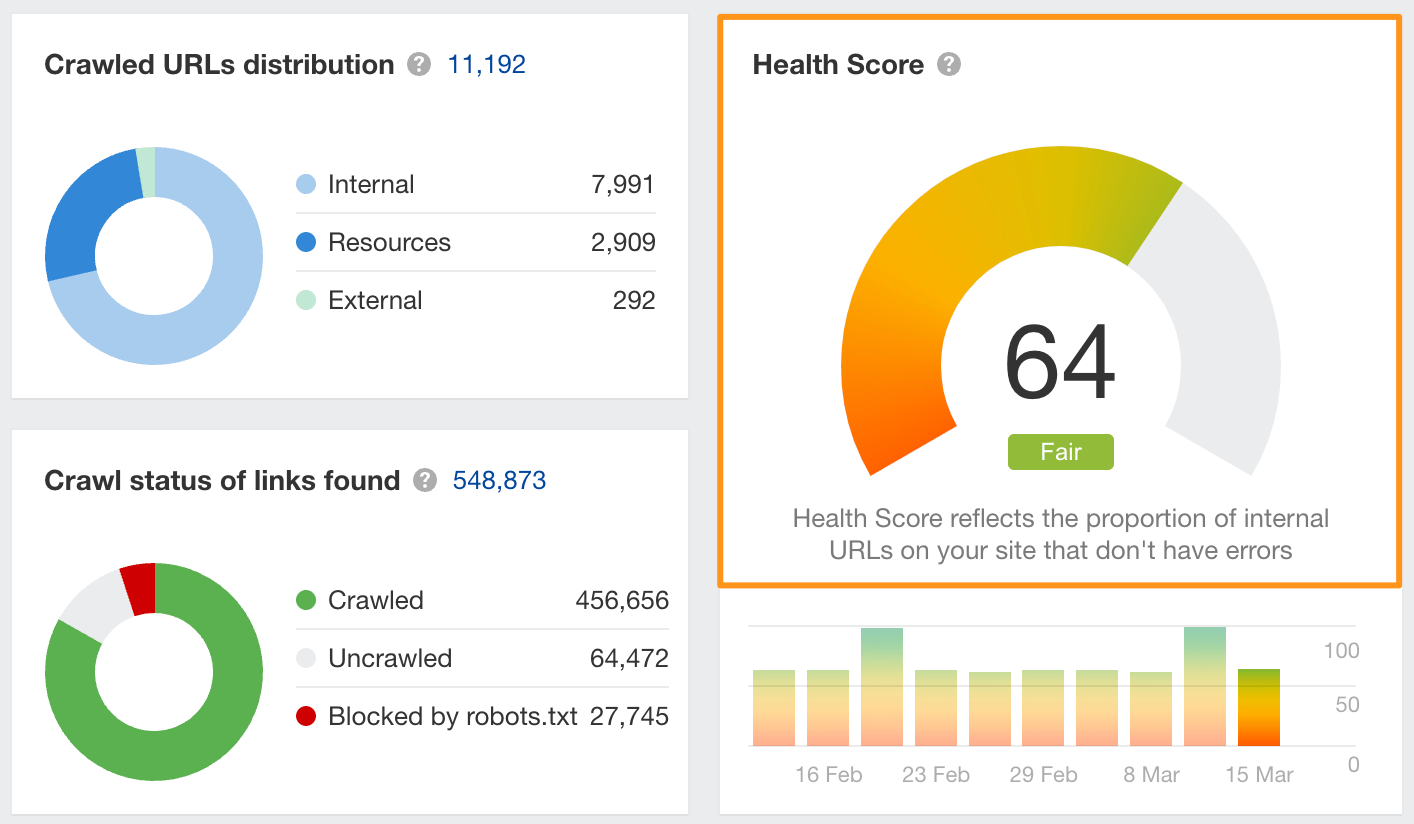Select the Uncrawled legend row
The height and width of the screenshot is (824, 1414).
(x=482, y=659)
